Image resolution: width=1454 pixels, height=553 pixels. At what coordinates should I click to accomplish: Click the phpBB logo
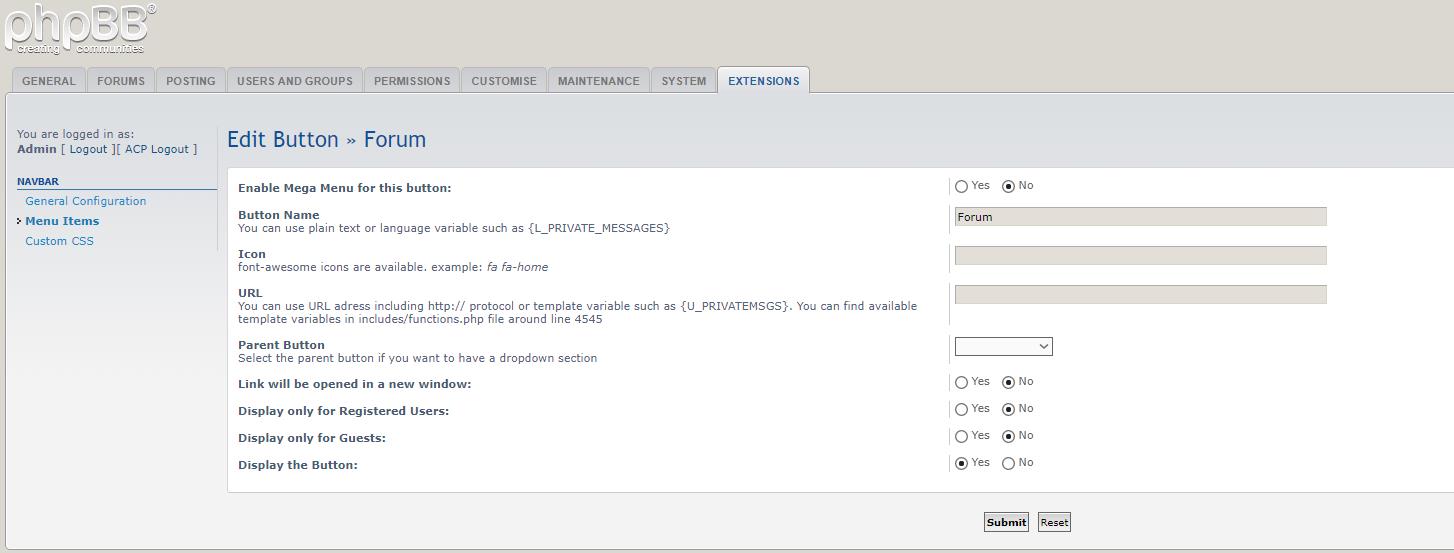coord(80,28)
